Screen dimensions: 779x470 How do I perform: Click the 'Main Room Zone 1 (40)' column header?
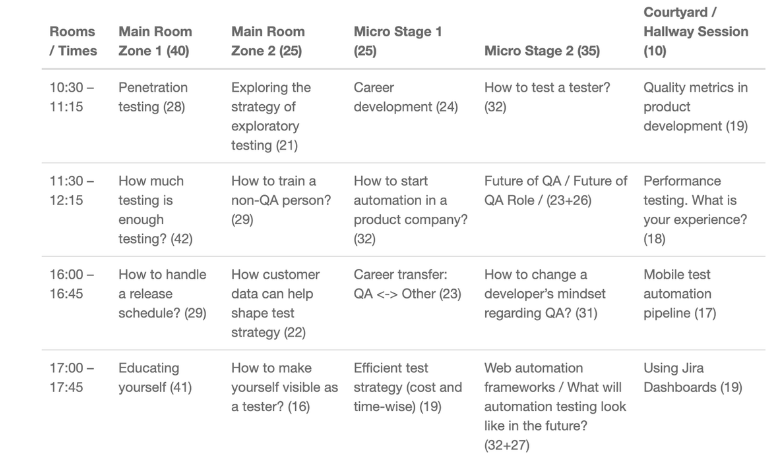155,41
